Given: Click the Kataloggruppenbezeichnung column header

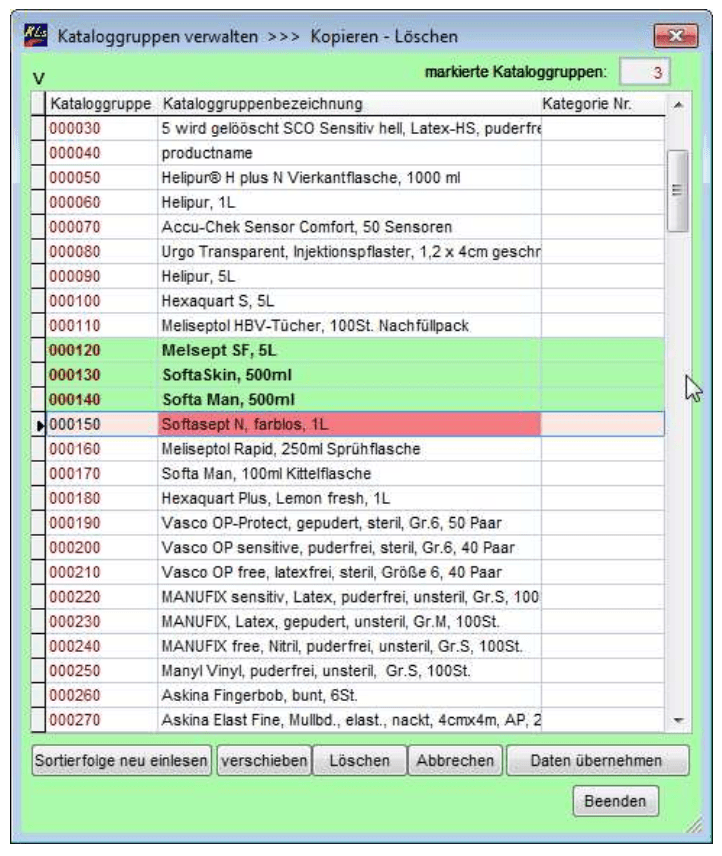Looking at the screenshot, I should tap(349, 104).
